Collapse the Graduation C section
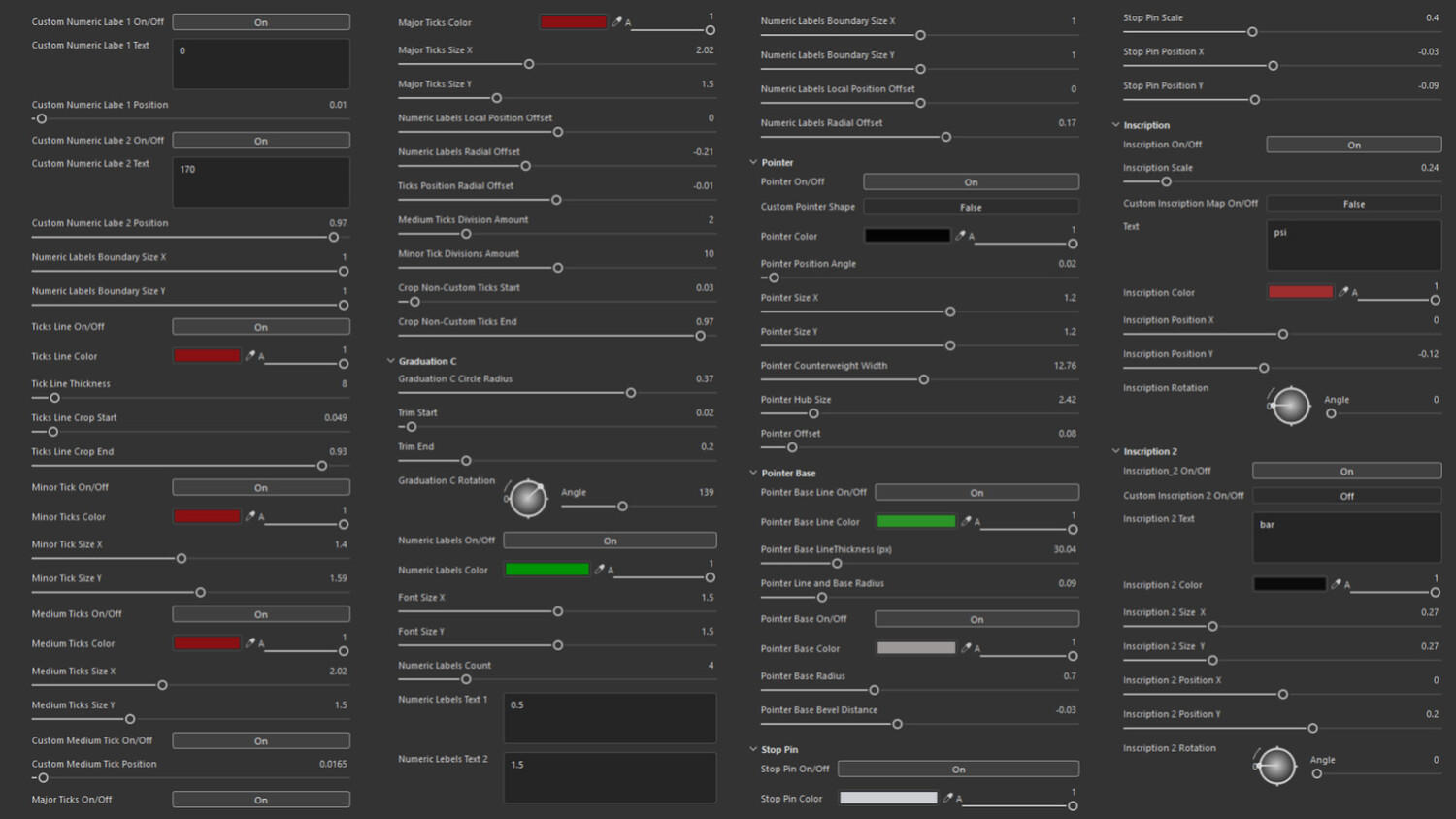 (x=391, y=361)
